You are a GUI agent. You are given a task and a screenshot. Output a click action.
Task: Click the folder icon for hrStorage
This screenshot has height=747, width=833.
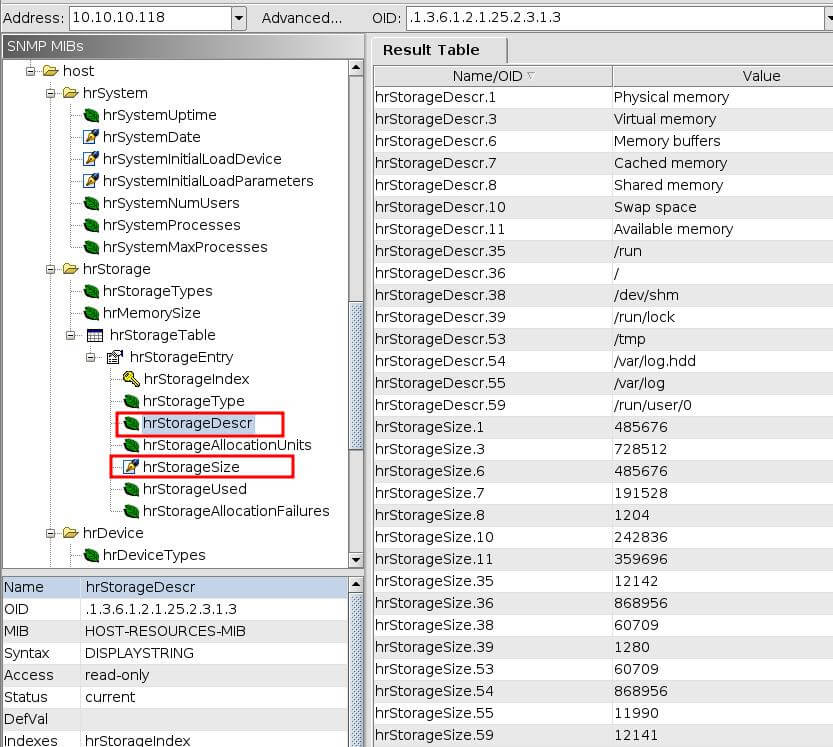(71, 269)
